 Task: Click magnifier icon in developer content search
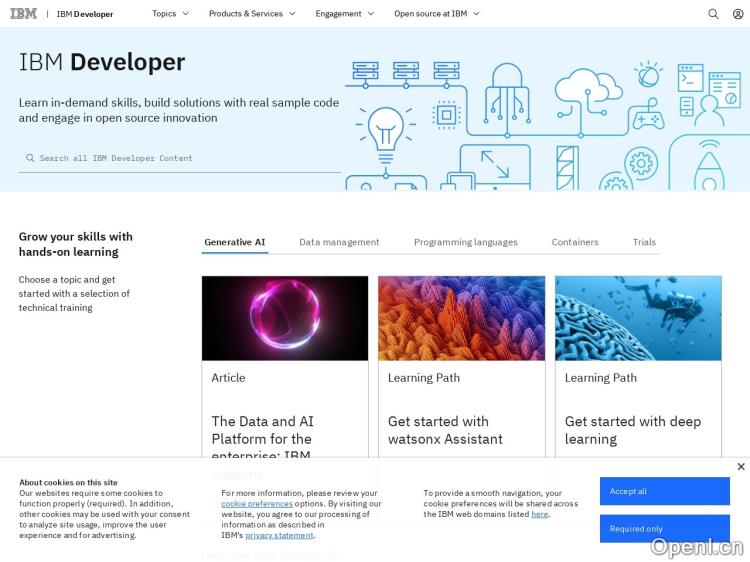pyautogui.click(x=30, y=158)
